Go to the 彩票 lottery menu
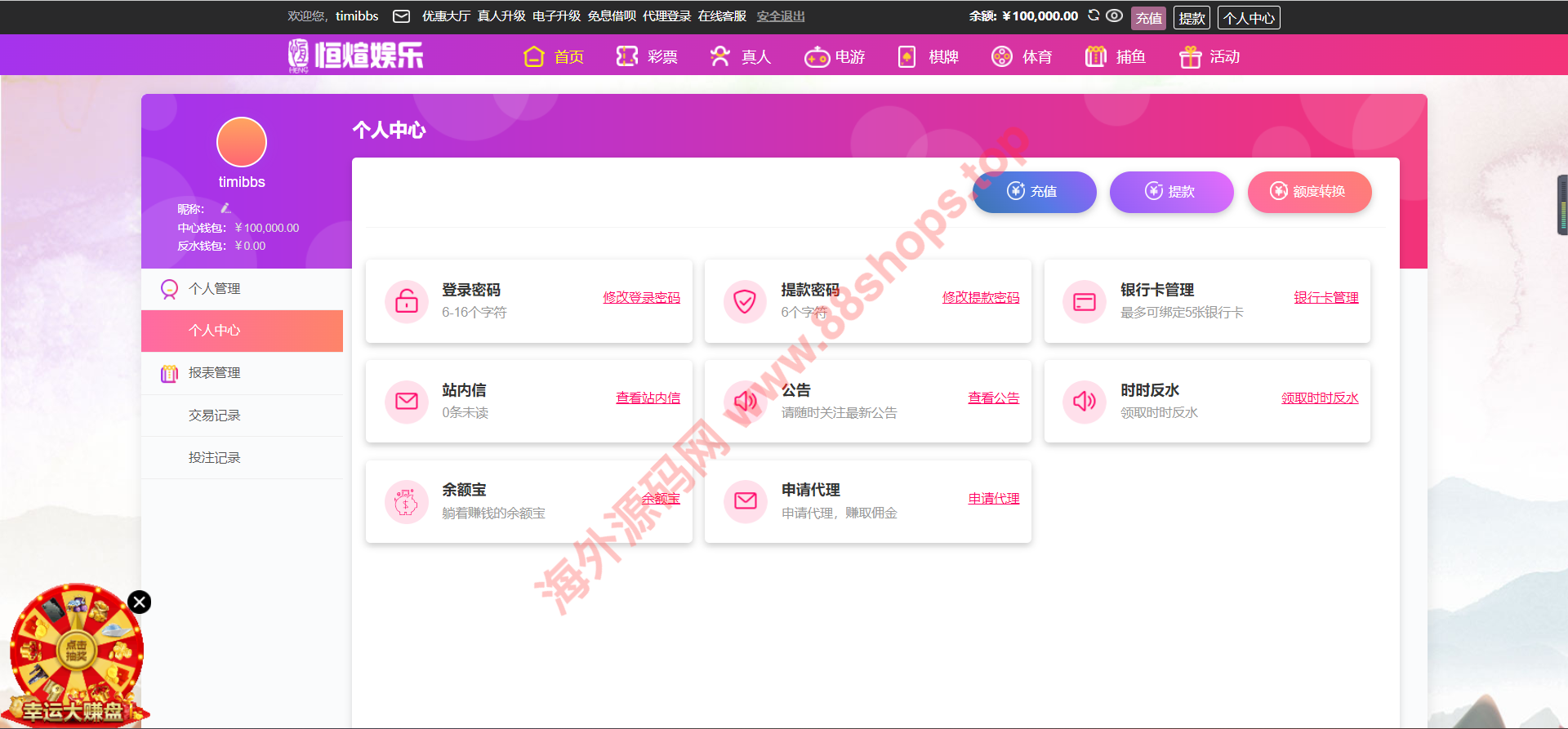Screen dimensions: 1568x729 tap(647, 56)
